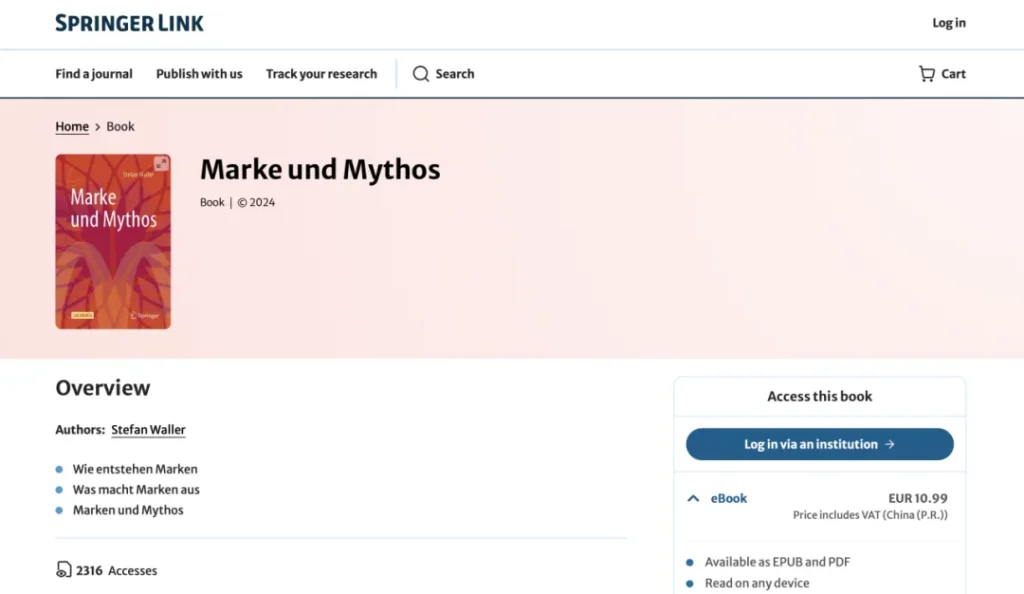Screen dimensions: 1024x594
Task: Click the expand icon on book cover
Action: tap(161, 164)
